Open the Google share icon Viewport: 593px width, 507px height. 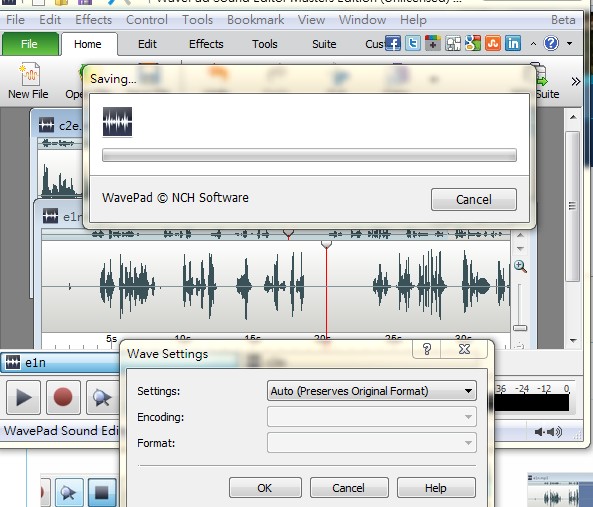coord(473,43)
